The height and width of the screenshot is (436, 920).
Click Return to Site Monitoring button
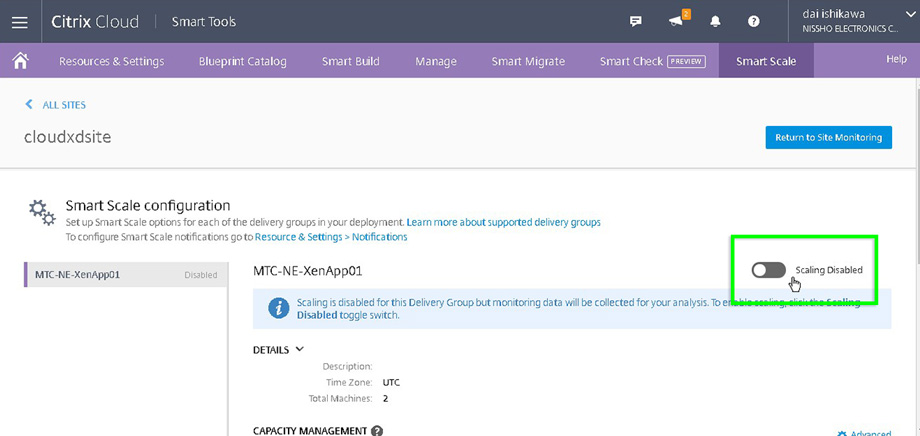(828, 137)
